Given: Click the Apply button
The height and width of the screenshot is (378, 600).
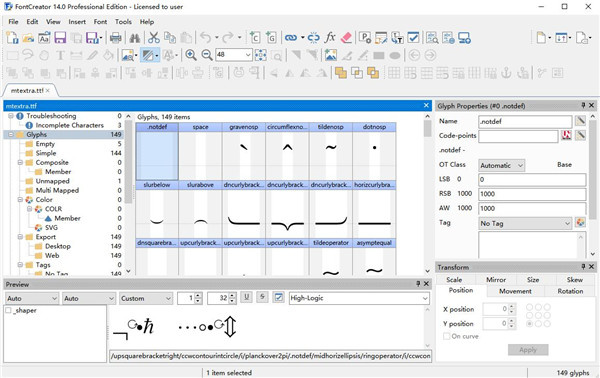Looking at the screenshot, I should click(x=528, y=350).
